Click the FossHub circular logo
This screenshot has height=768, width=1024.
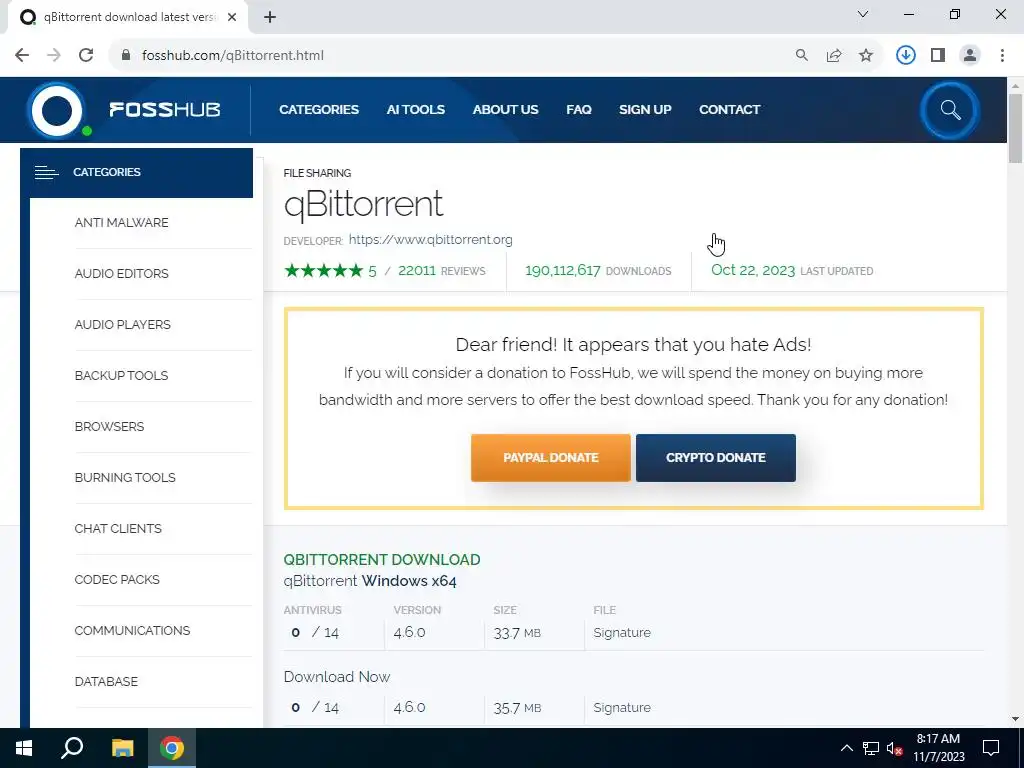57,110
